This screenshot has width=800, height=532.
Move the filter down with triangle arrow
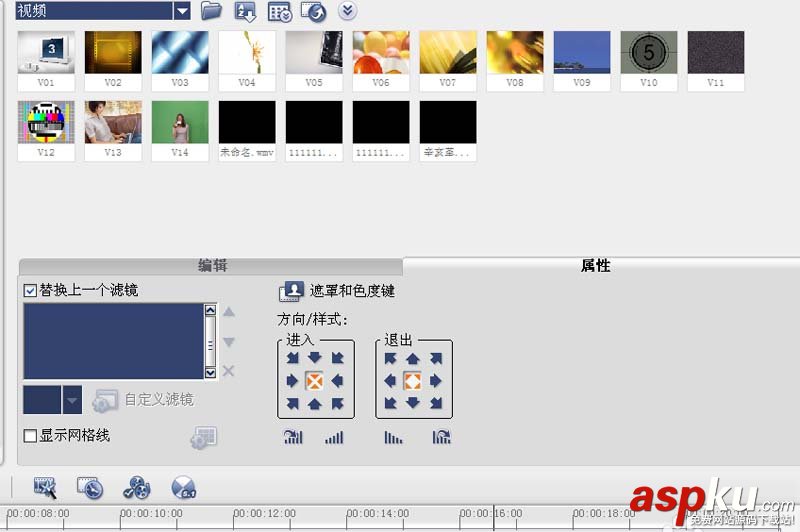pos(229,342)
